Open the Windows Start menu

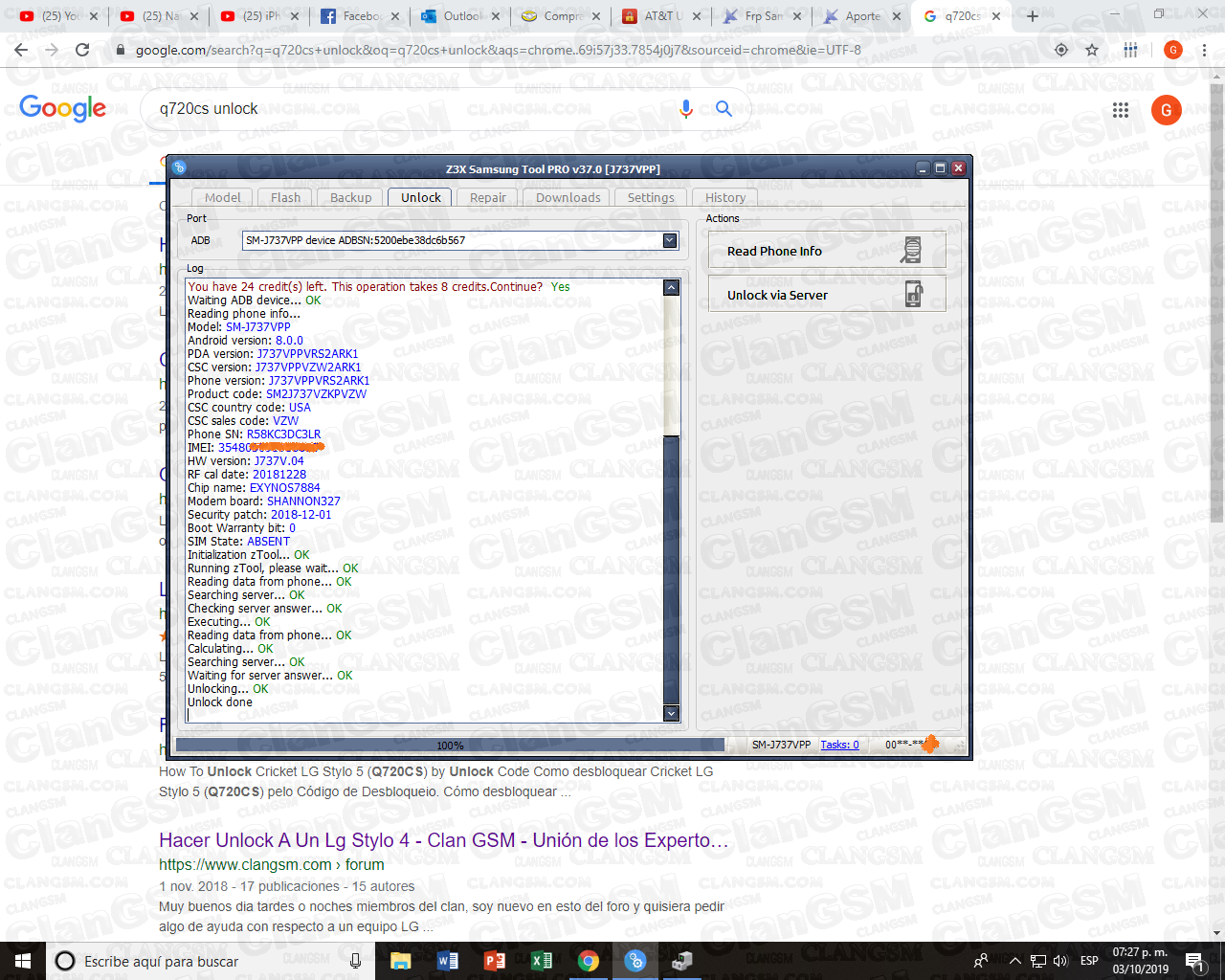tap(23, 961)
